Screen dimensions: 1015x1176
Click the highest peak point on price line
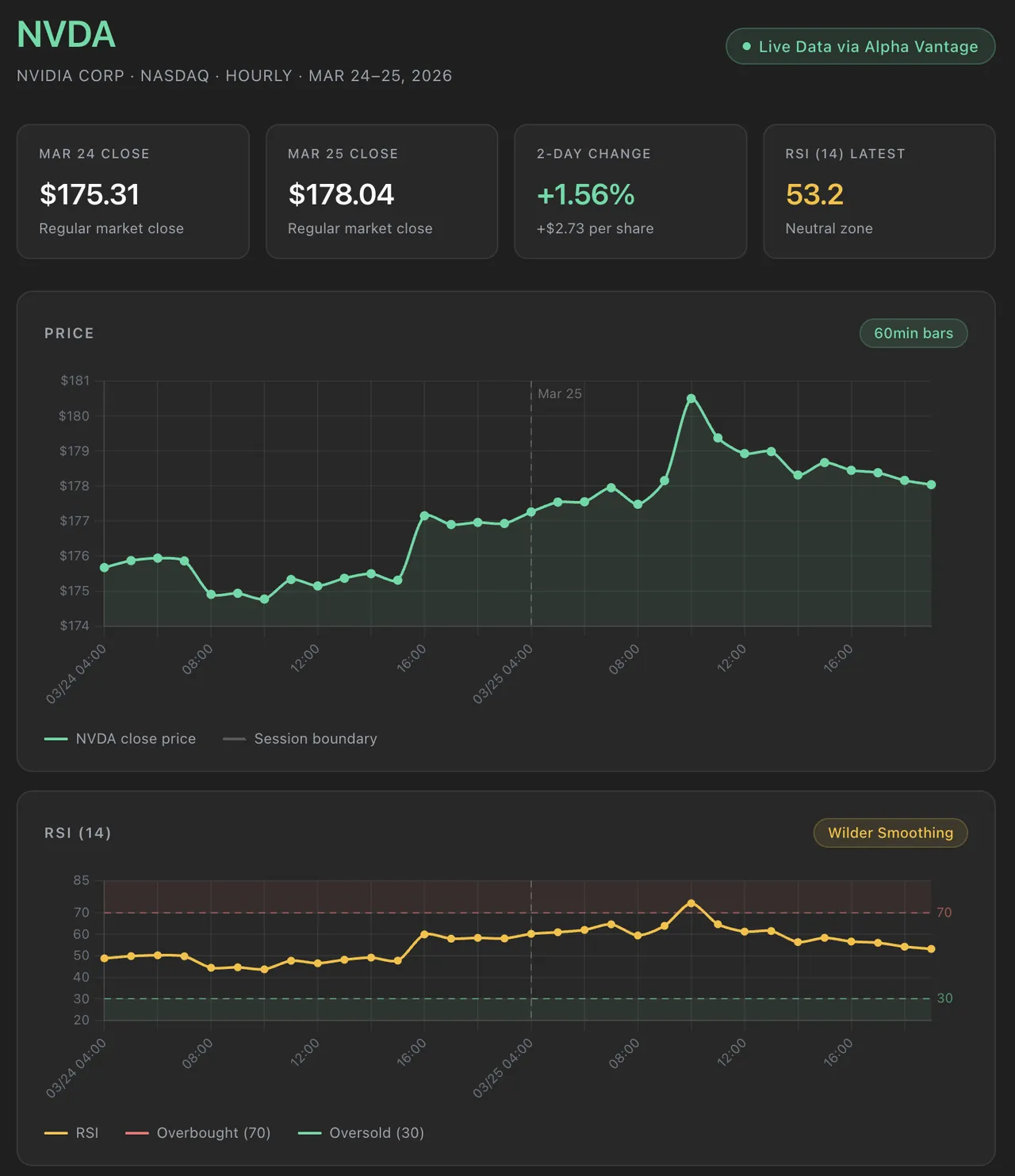[691, 399]
